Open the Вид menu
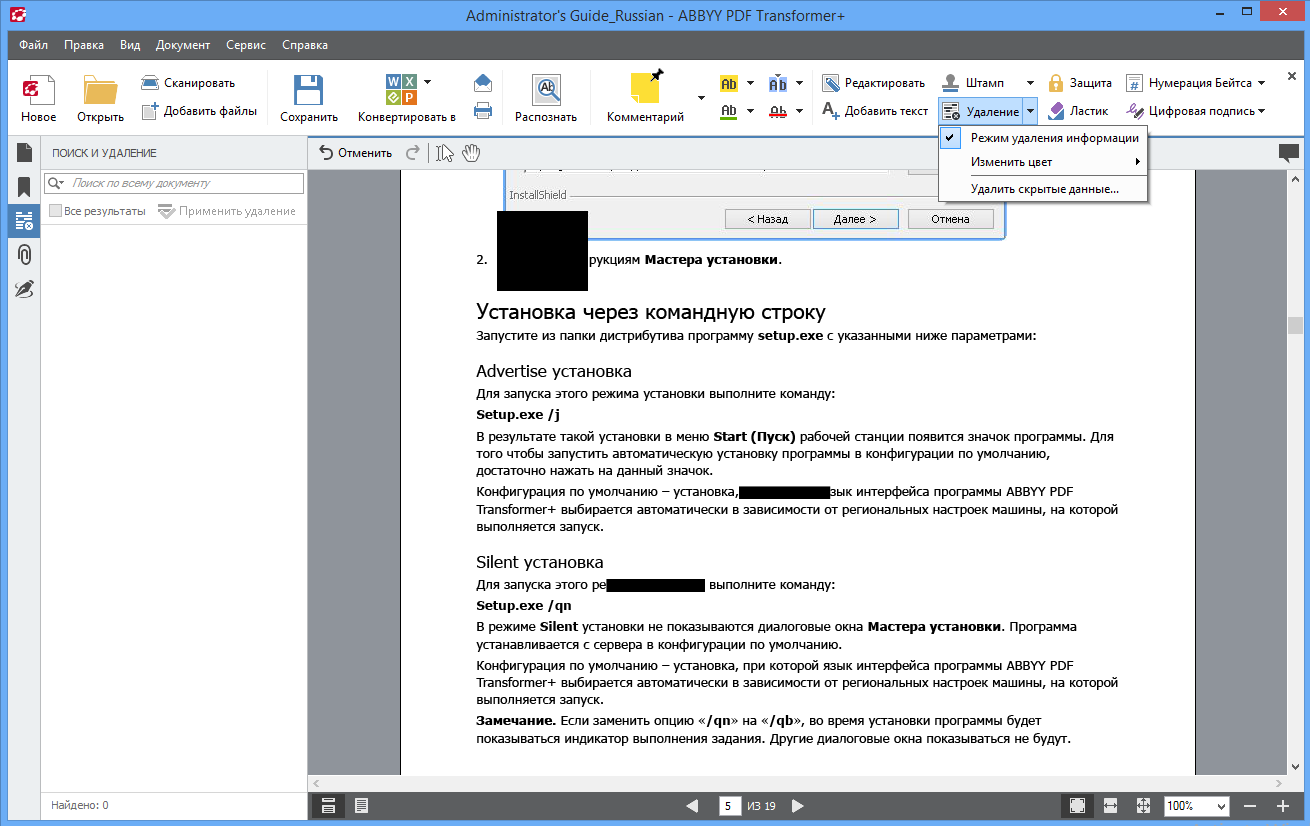 130,45
